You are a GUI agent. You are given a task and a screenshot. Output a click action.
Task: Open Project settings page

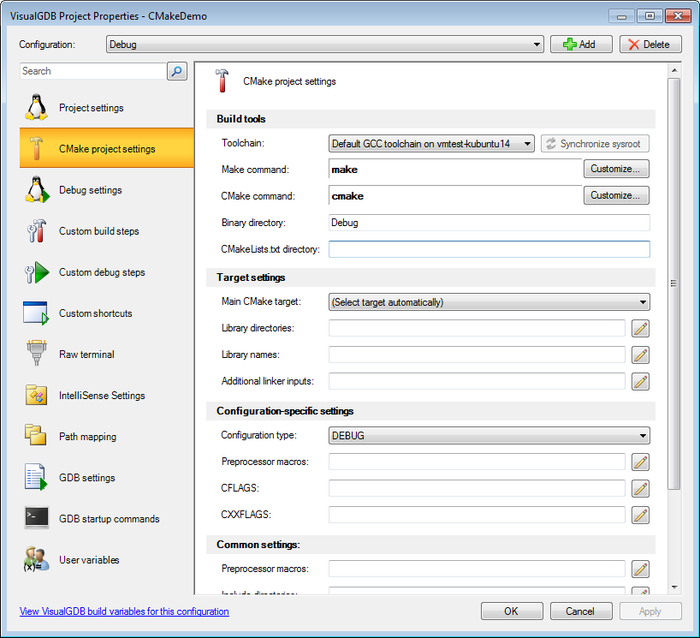click(x=107, y=108)
